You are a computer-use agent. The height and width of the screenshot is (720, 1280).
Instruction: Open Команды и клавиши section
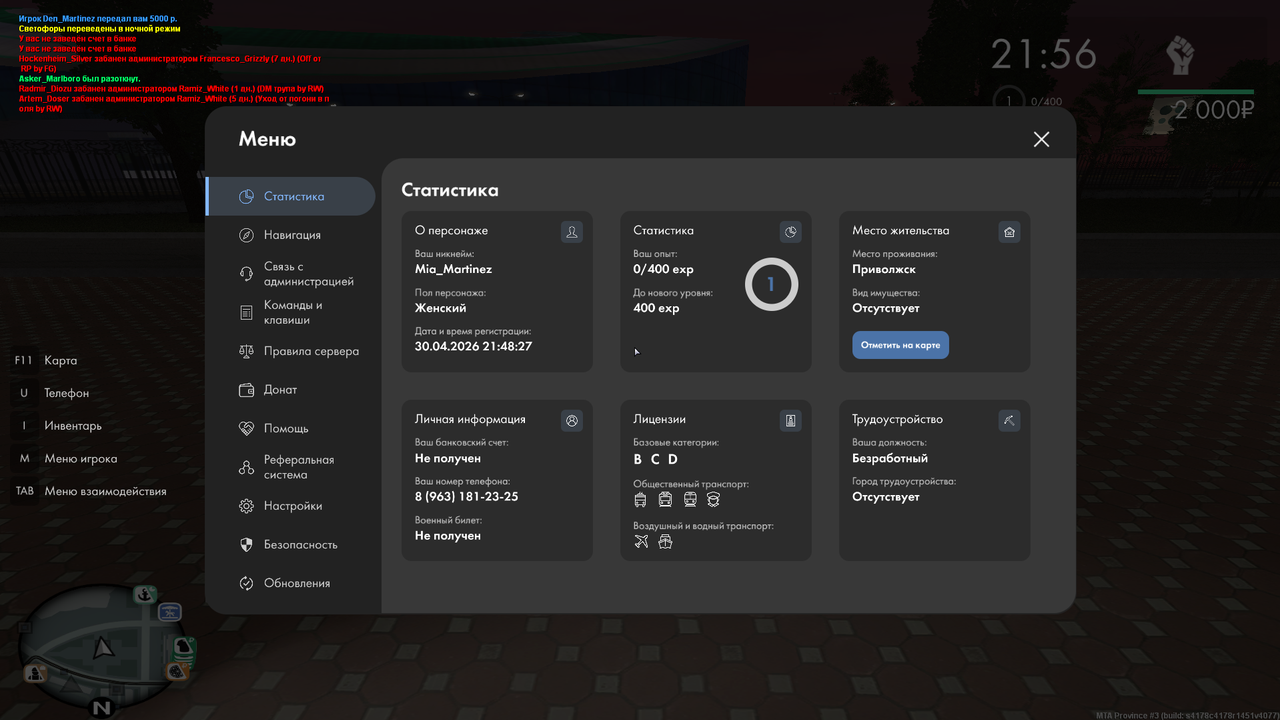291,313
